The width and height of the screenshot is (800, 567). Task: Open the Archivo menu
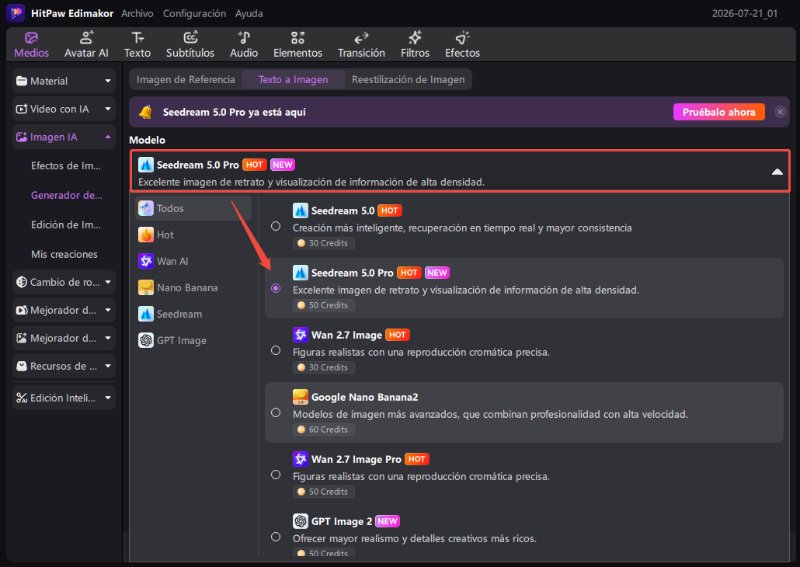137,14
